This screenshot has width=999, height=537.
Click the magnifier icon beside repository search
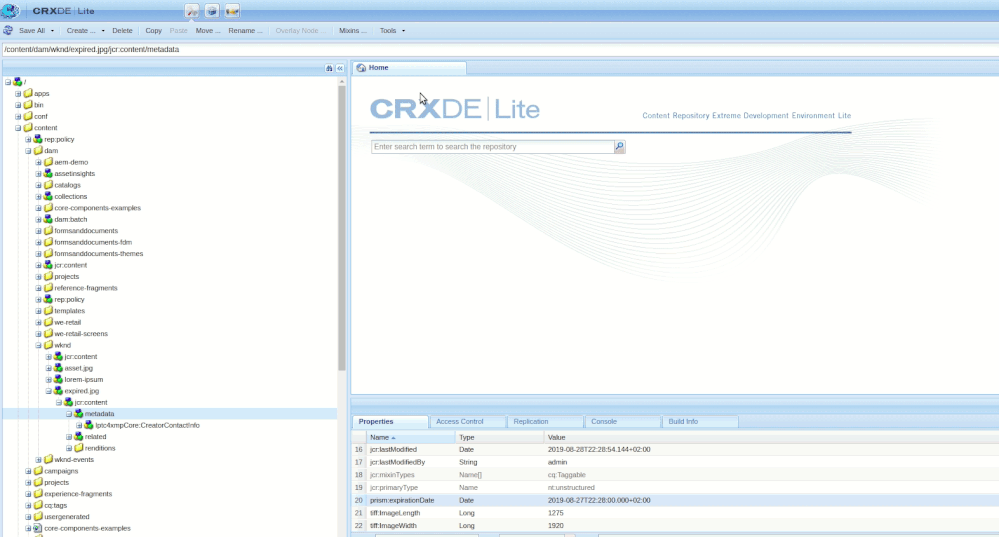point(619,147)
